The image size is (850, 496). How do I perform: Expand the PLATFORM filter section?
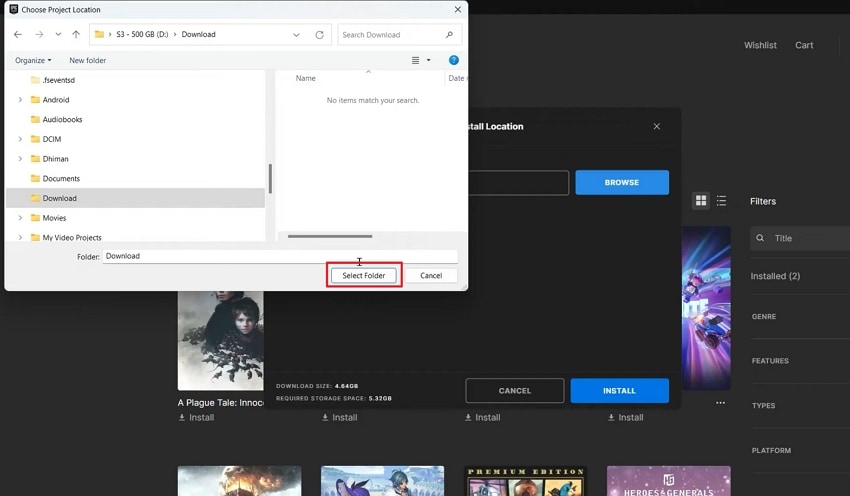tap(771, 450)
